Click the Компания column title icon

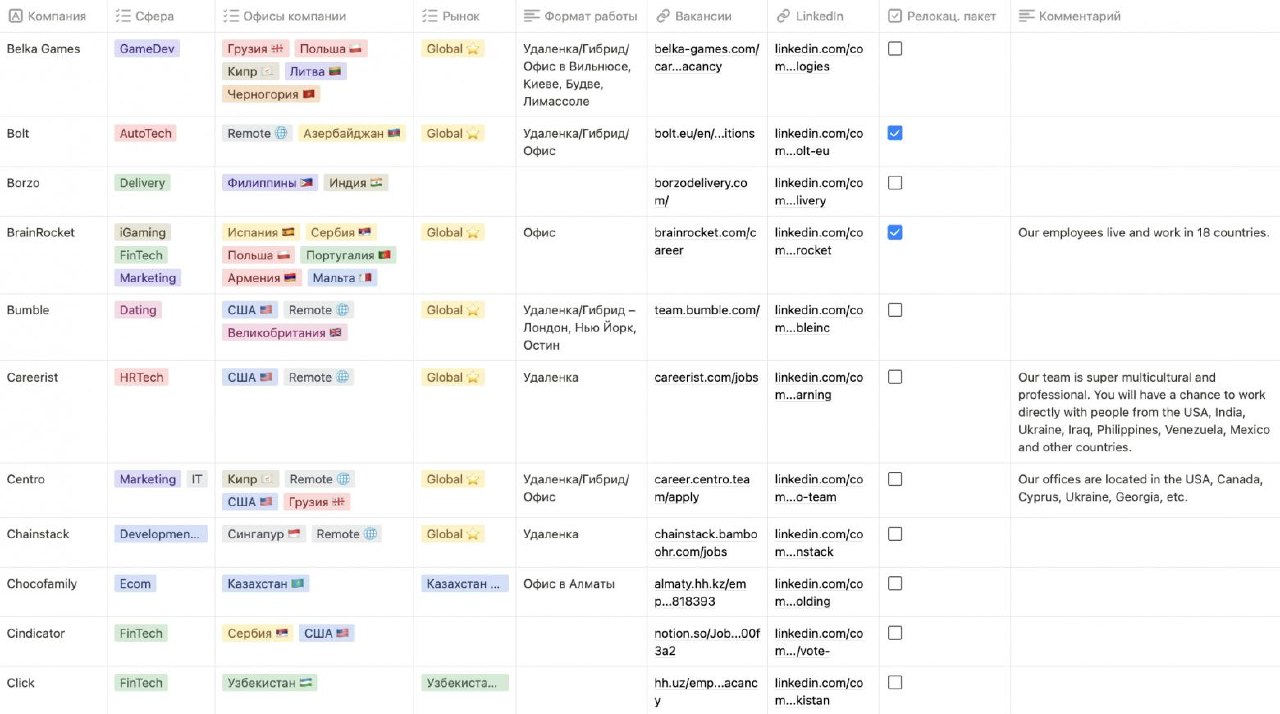pos(15,16)
